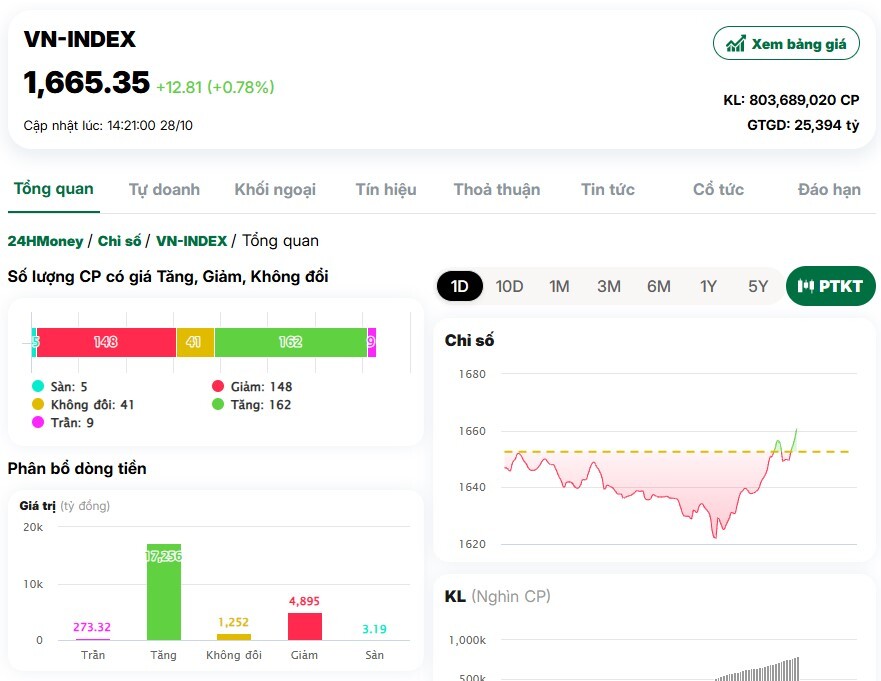Open the Tín hiệu tab
Viewport: 881px width, 681px height.
pos(386,189)
